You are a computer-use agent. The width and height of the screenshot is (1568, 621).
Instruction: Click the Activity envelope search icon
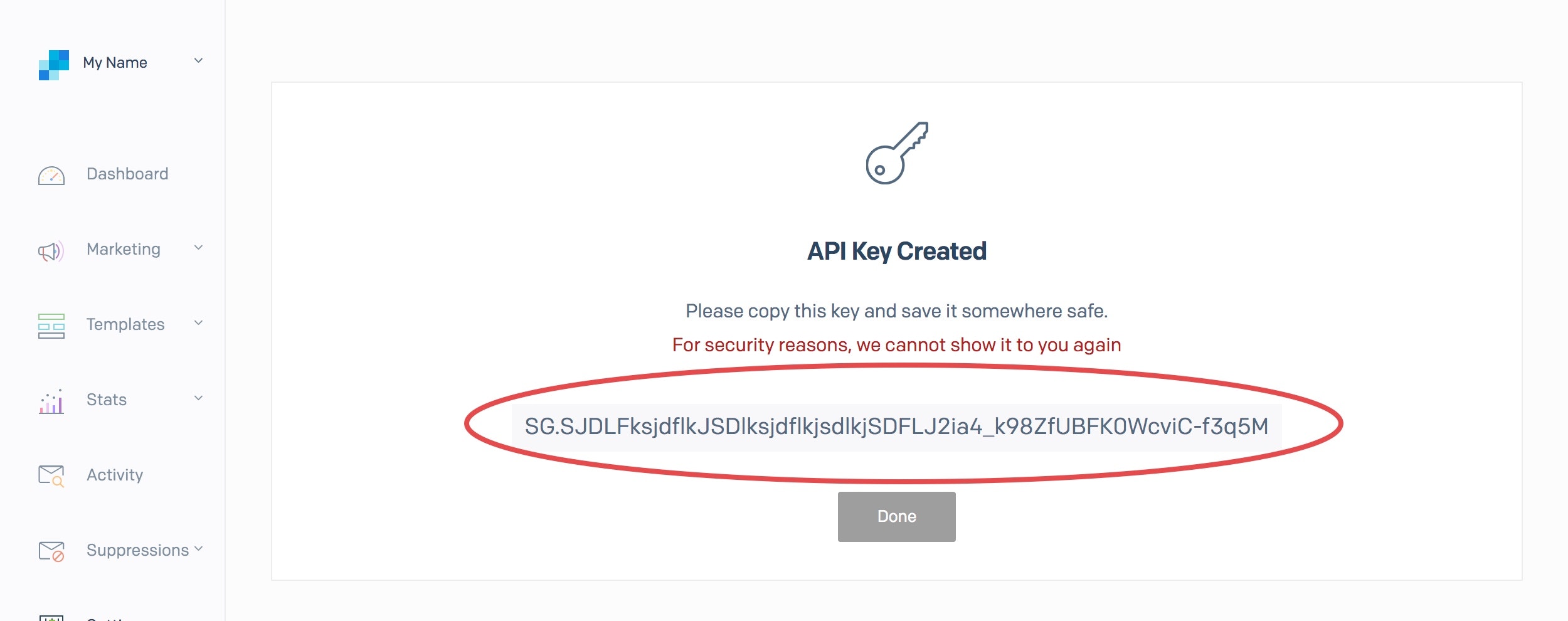pyautogui.click(x=51, y=476)
